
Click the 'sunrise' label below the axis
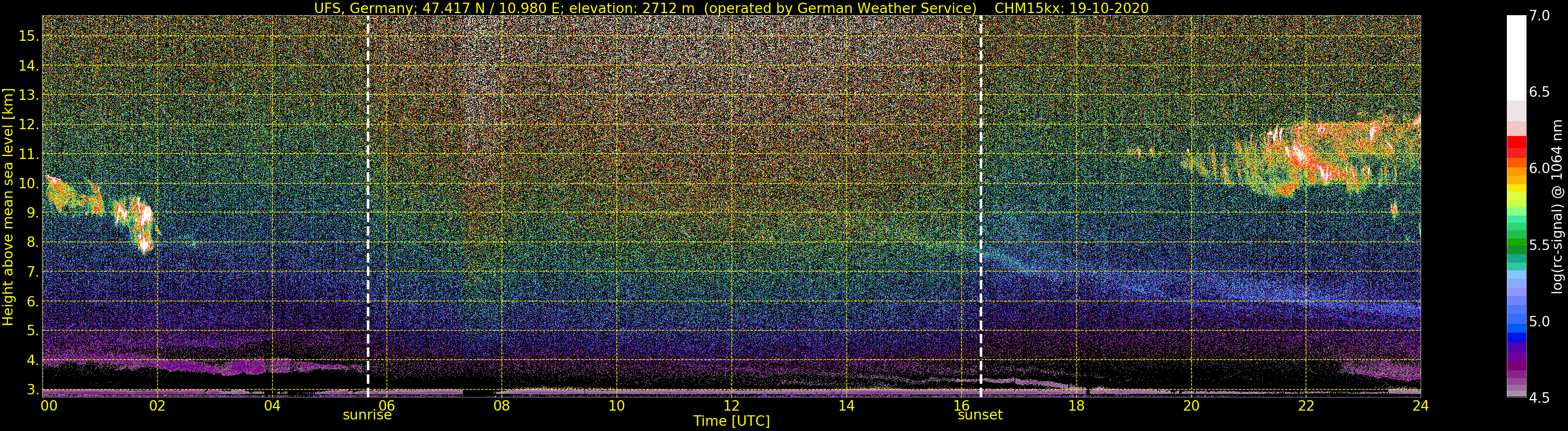pos(367,415)
